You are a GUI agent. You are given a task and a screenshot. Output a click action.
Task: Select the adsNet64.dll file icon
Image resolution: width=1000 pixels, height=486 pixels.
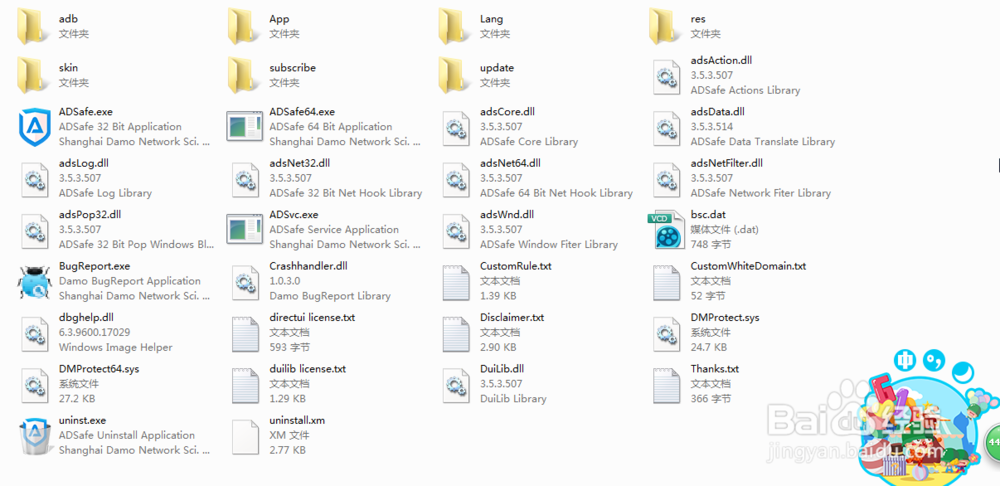456,180
